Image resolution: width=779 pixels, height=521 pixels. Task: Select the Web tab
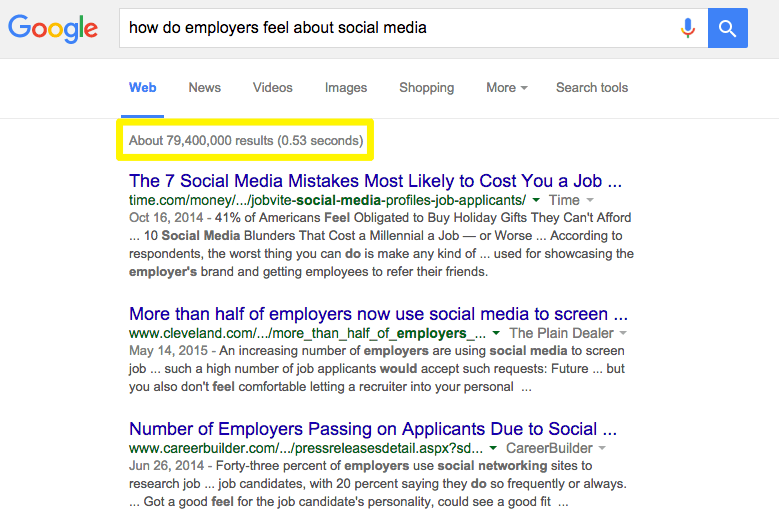[x=143, y=87]
